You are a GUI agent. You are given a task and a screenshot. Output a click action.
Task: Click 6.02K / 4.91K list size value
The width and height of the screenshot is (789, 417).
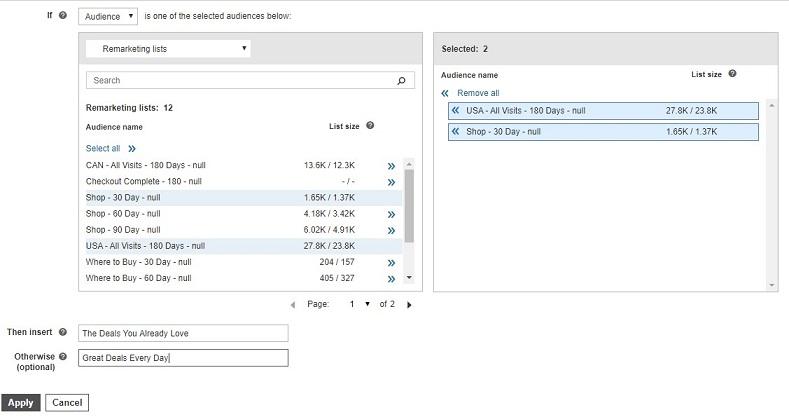tap(329, 229)
